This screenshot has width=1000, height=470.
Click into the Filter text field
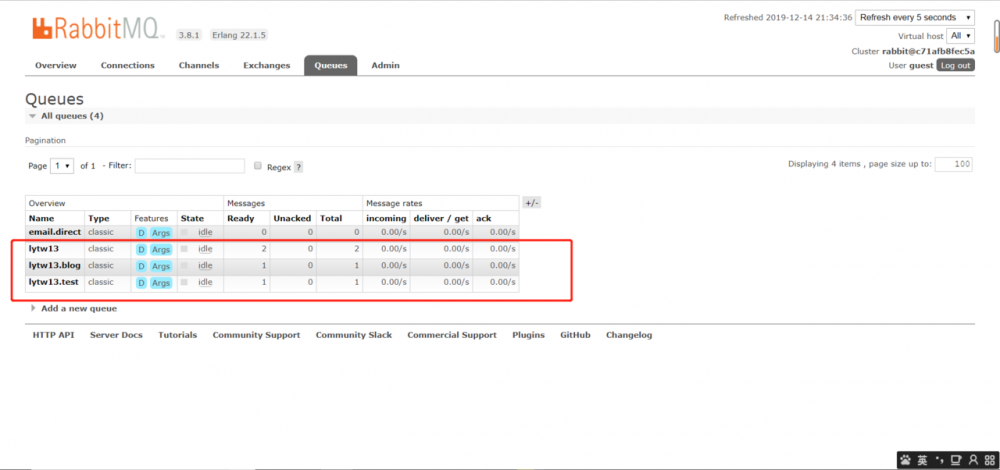coord(189,166)
